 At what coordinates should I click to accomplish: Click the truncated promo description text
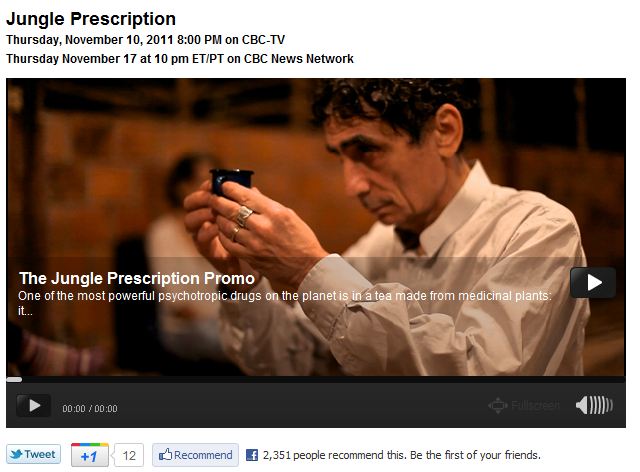pos(284,303)
